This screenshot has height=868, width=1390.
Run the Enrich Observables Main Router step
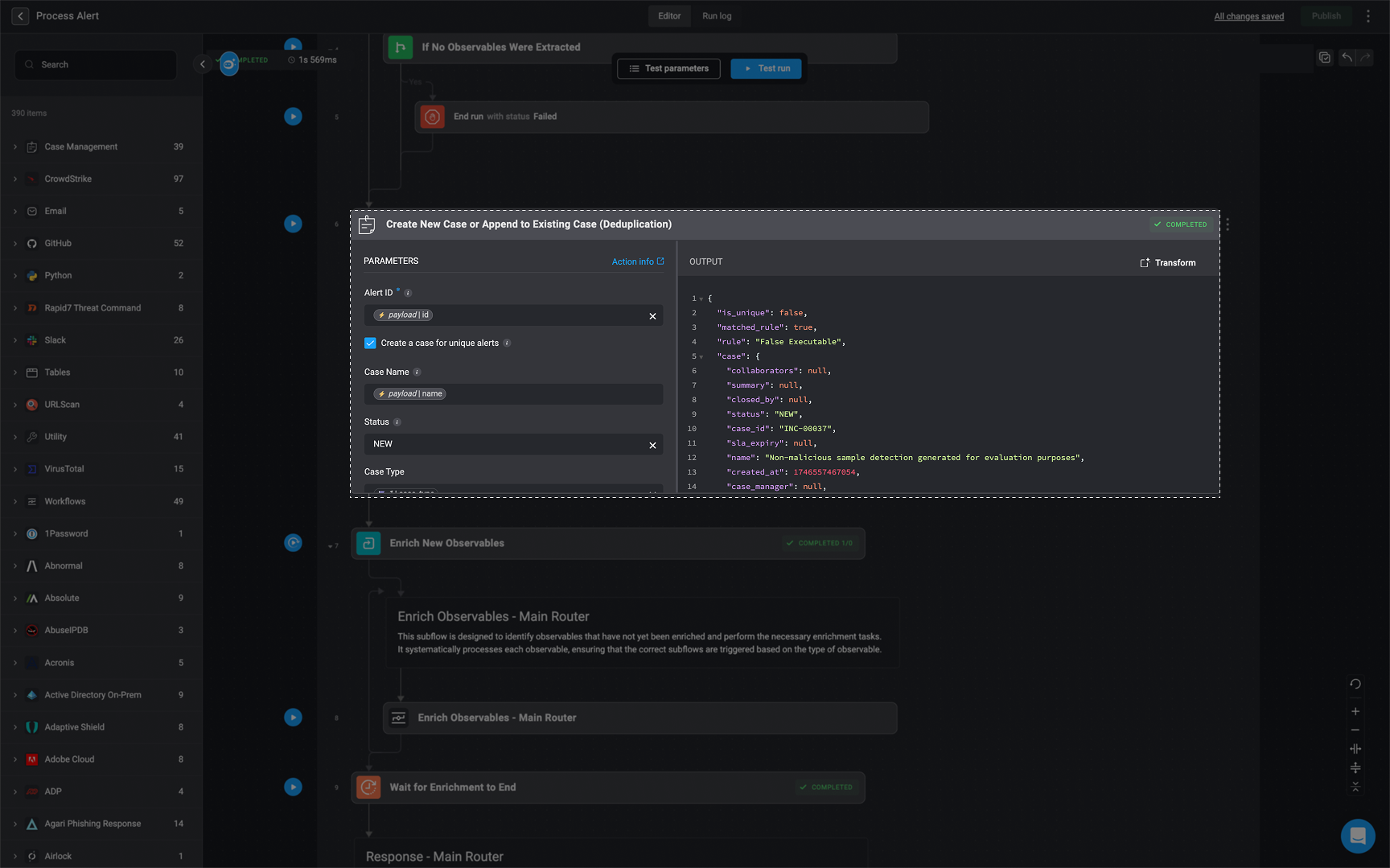tap(293, 718)
